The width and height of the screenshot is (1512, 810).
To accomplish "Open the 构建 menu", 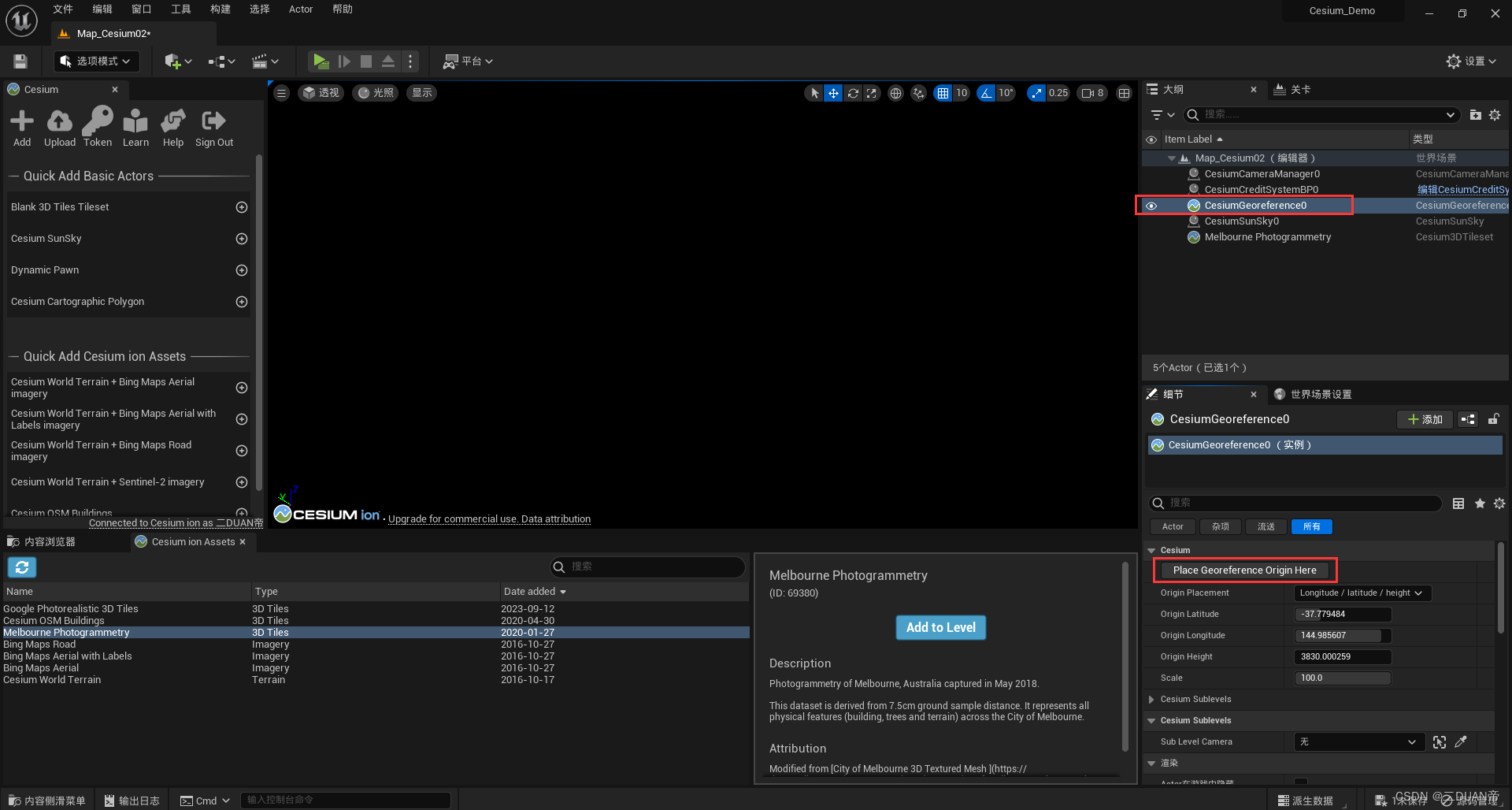I will 220,9.
